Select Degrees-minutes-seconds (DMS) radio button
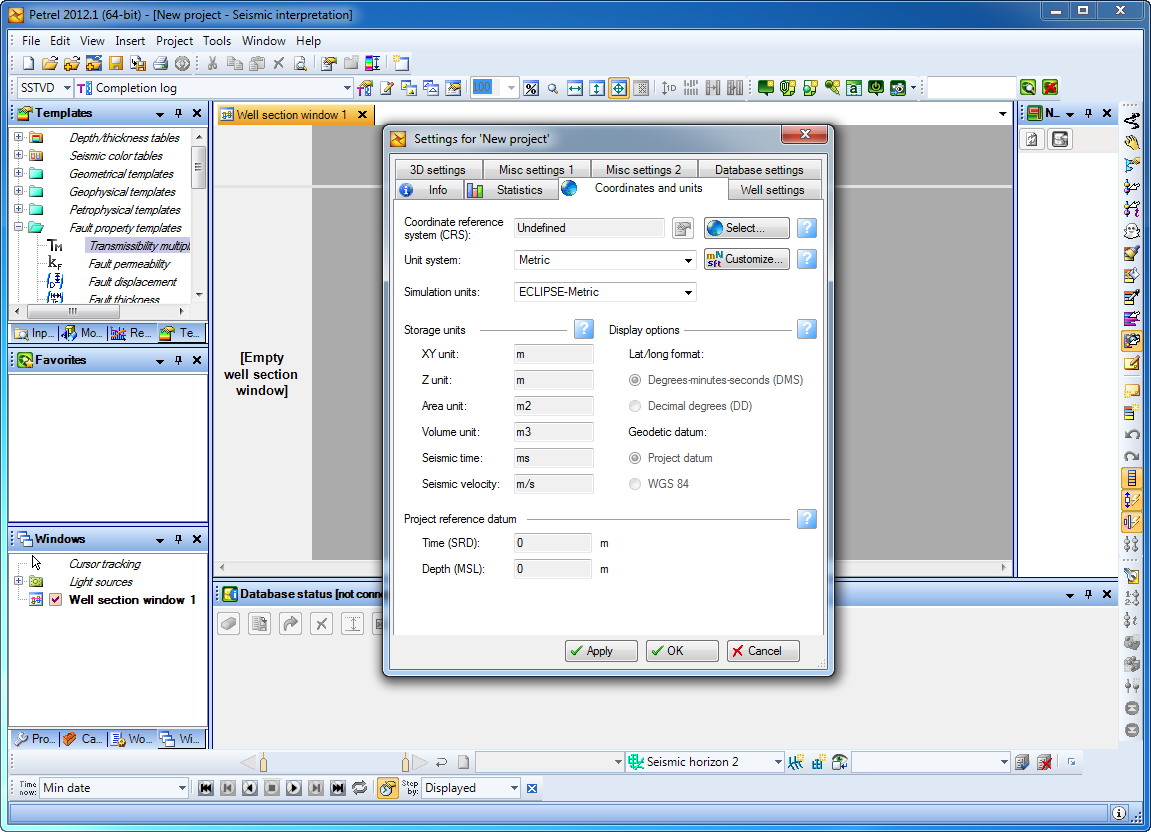Viewport: 1151px width, 832px height. (635, 380)
